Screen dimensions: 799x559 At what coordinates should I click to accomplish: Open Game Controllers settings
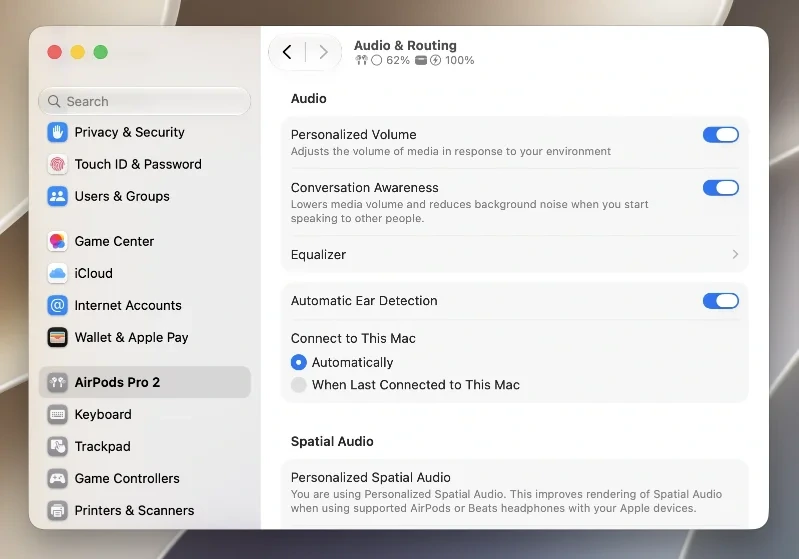pyautogui.click(x=145, y=478)
